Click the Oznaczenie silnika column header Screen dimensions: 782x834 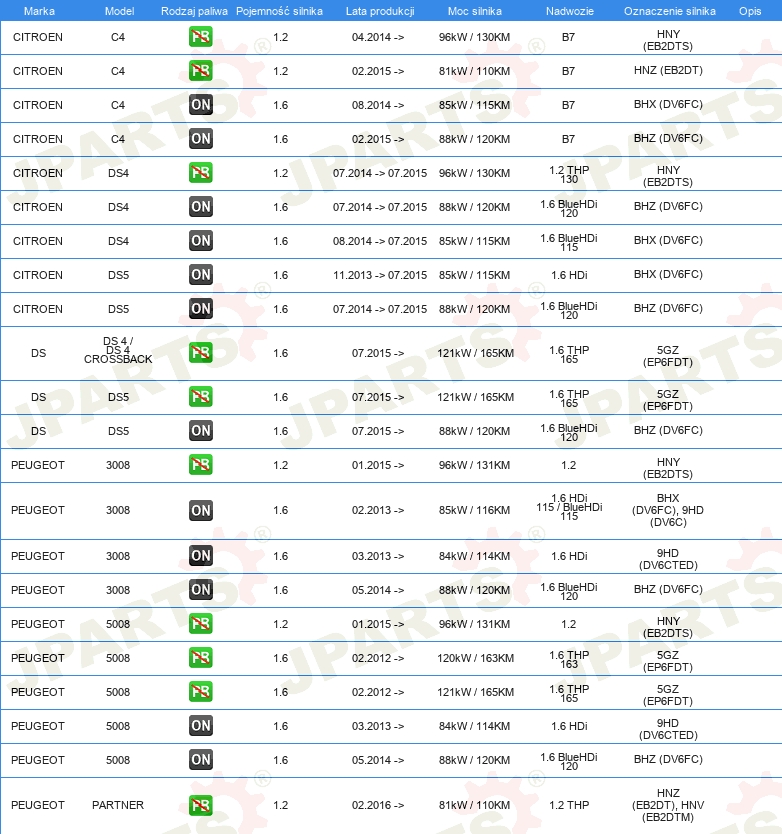point(669,11)
